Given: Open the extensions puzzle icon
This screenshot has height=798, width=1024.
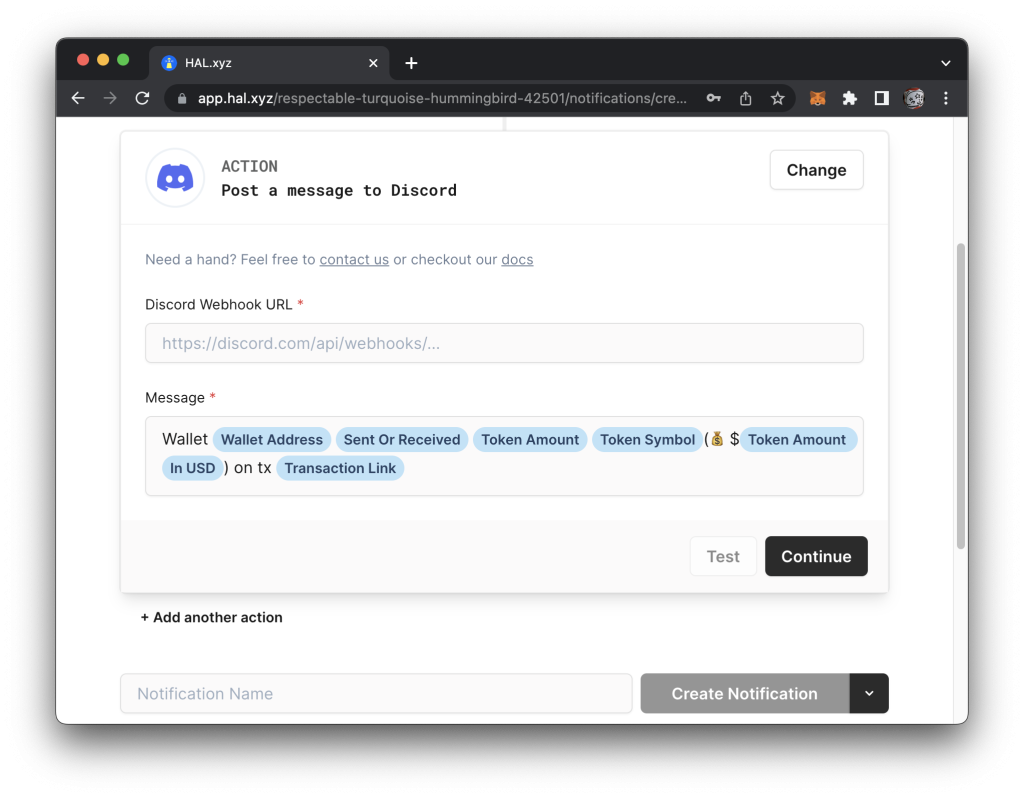Looking at the screenshot, I should [850, 98].
